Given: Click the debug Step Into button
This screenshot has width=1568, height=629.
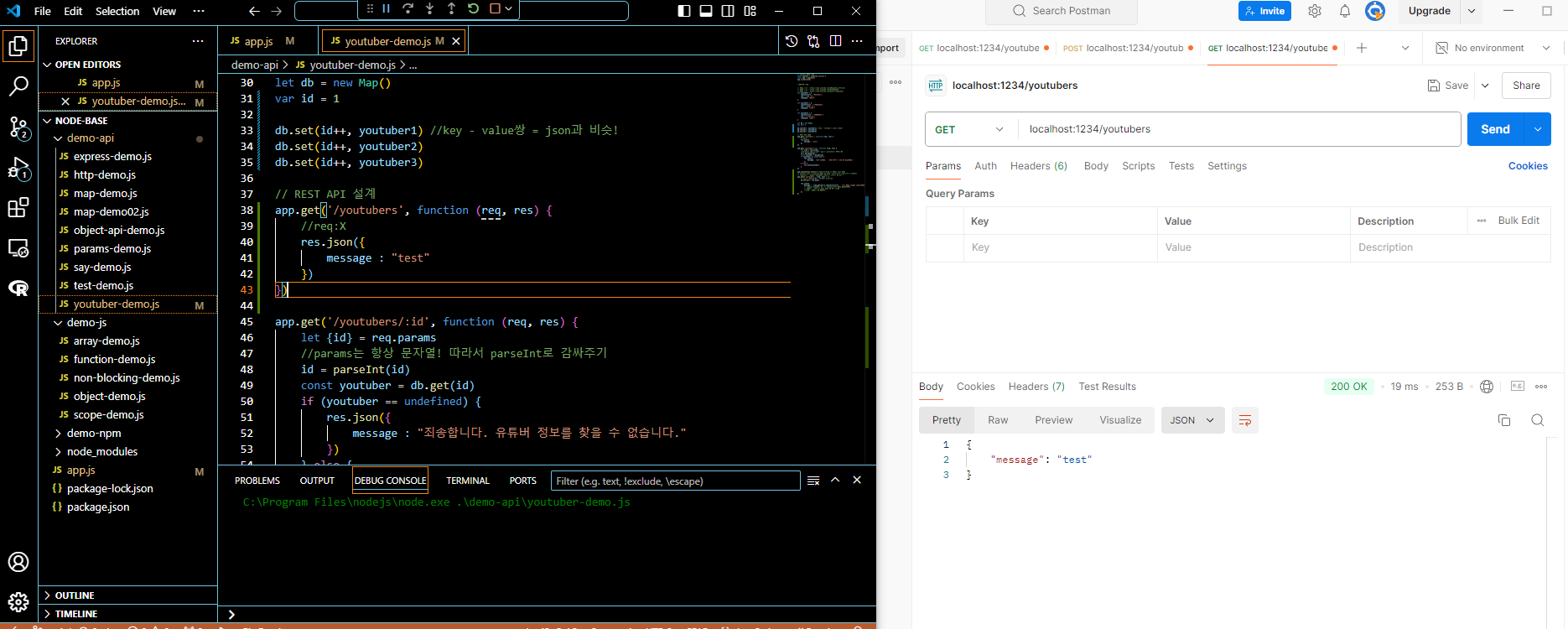Looking at the screenshot, I should pyautogui.click(x=429, y=8).
